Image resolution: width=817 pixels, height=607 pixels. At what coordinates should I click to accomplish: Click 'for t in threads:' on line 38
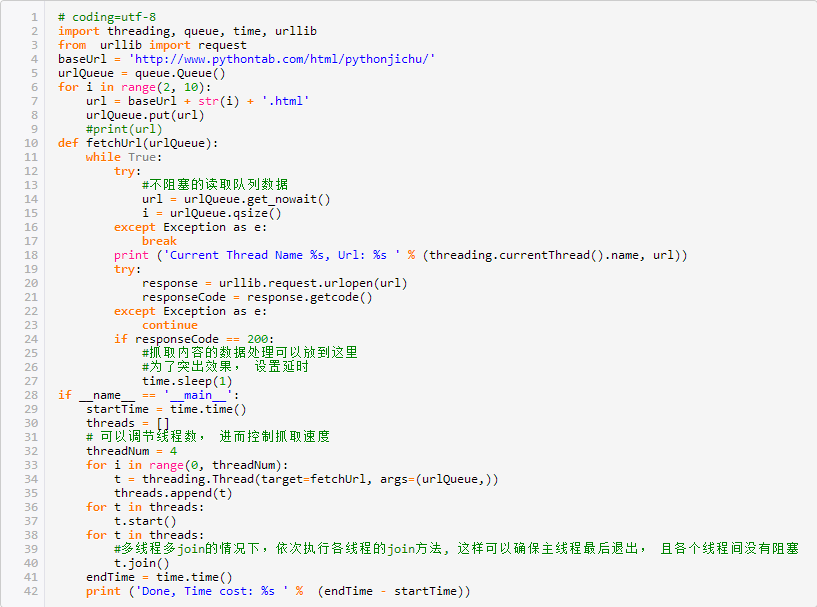tap(145, 536)
